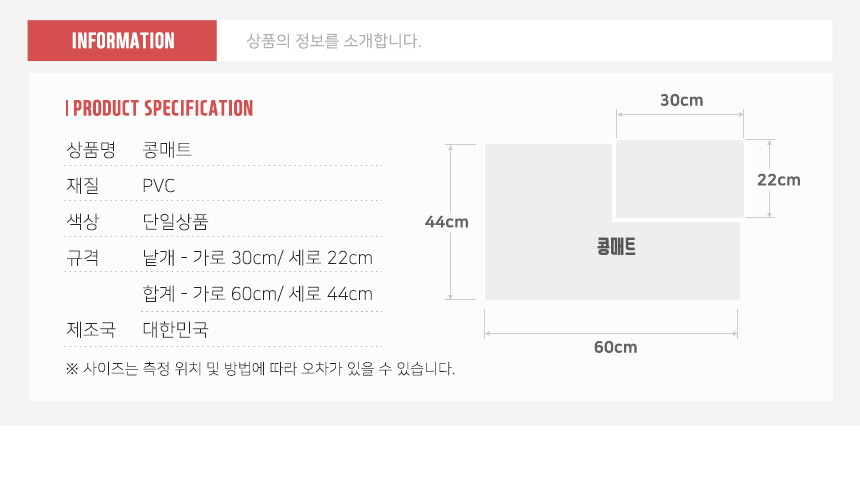
Task: Click the 60cm dimension label in diagram
Action: (x=615, y=347)
